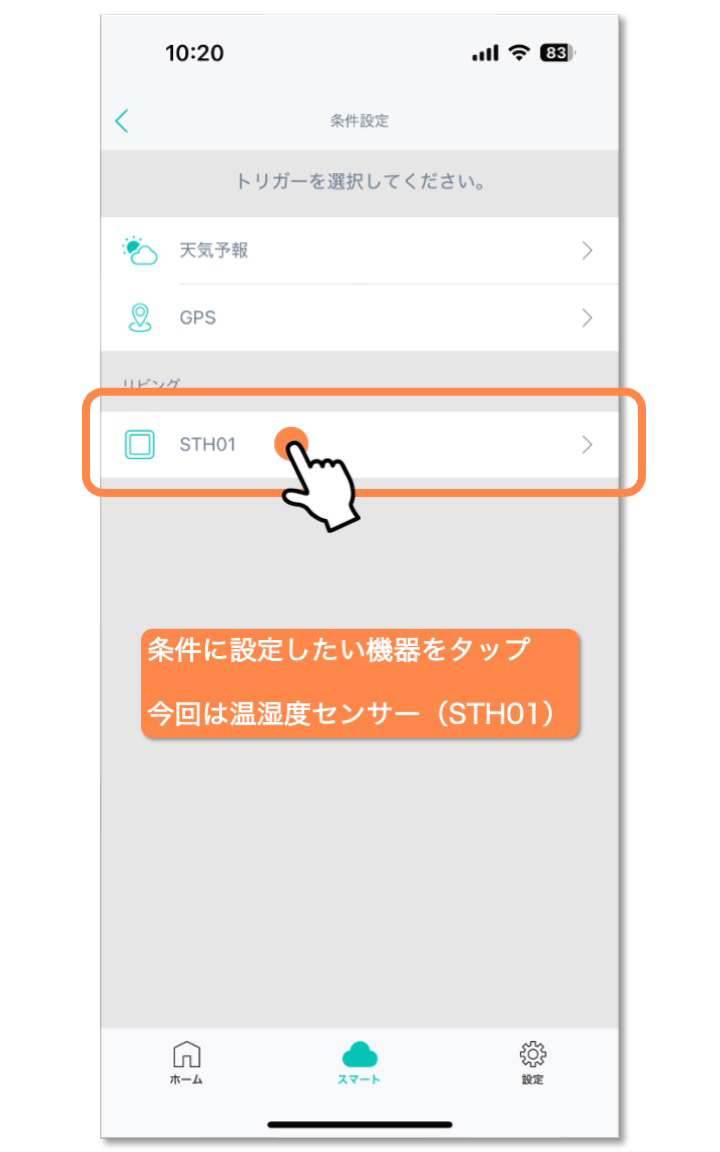Expand the GPS row chevron
The height and width of the screenshot is (1152, 720).
coord(587,317)
